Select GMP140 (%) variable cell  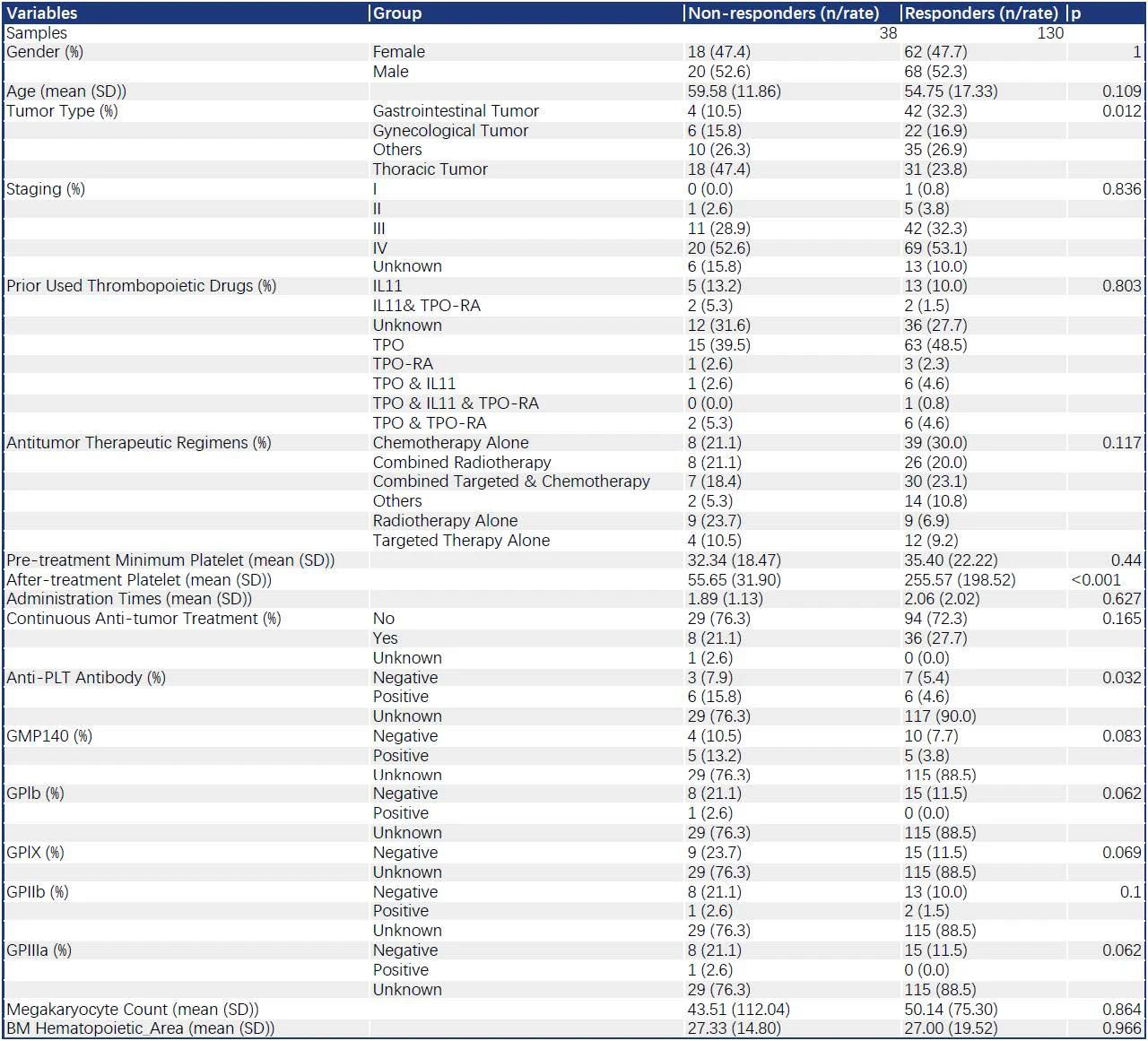(49, 736)
